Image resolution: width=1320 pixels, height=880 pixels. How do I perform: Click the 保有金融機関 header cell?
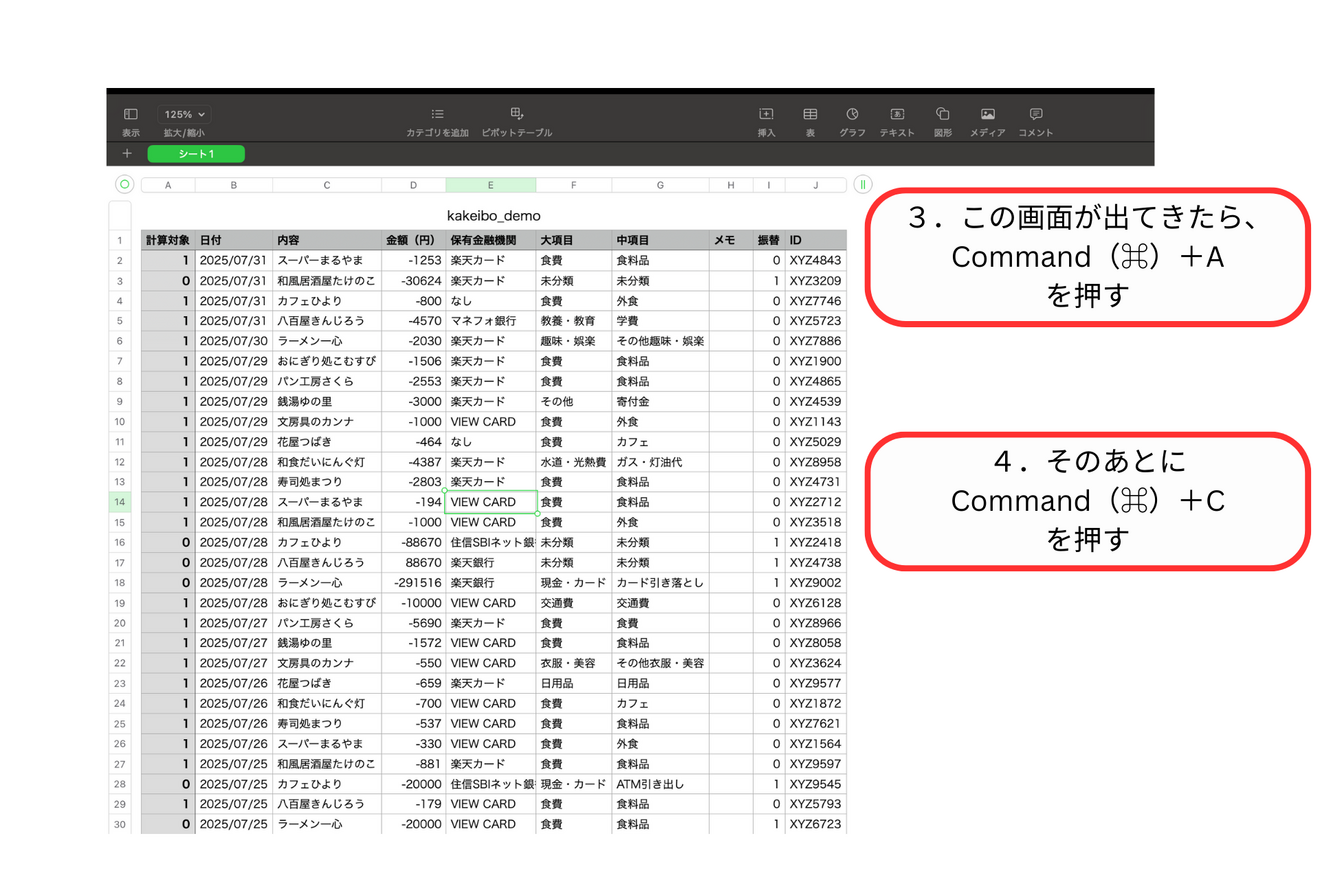click(491, 240)
